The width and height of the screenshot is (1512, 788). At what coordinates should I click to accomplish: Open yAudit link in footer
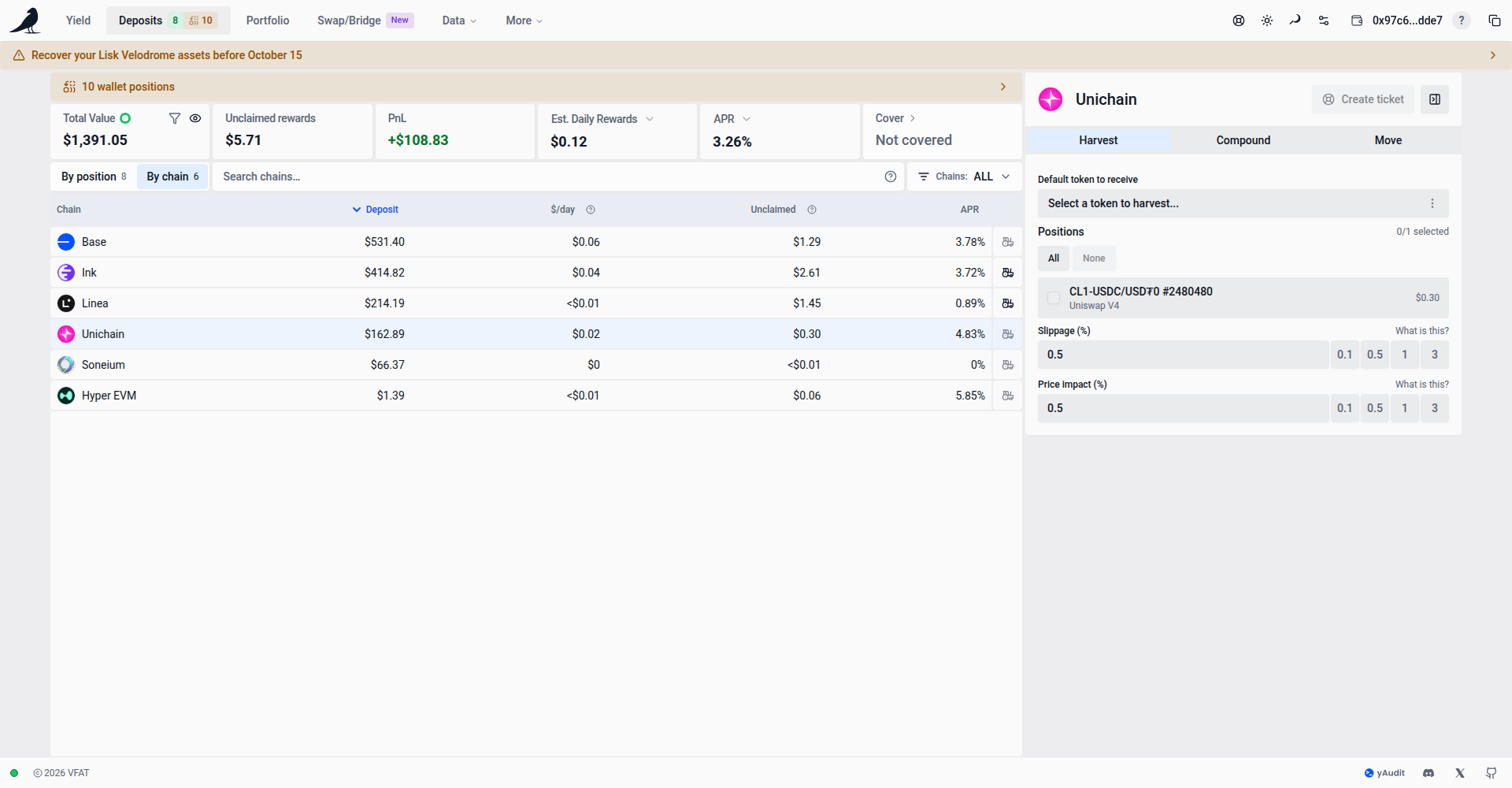coord(1384,773)
